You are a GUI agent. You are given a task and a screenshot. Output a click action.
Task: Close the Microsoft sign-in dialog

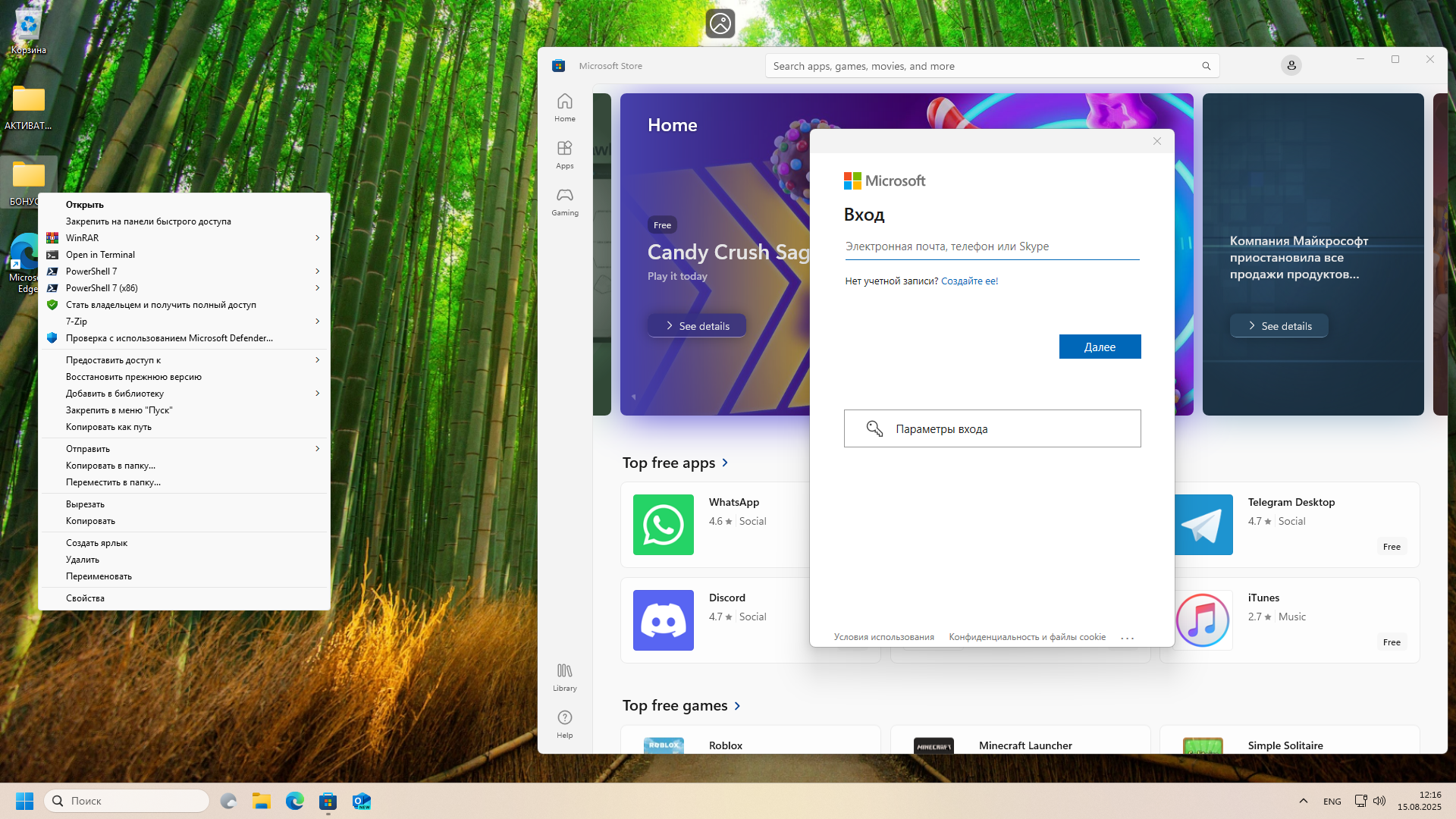coord(1156,141)
